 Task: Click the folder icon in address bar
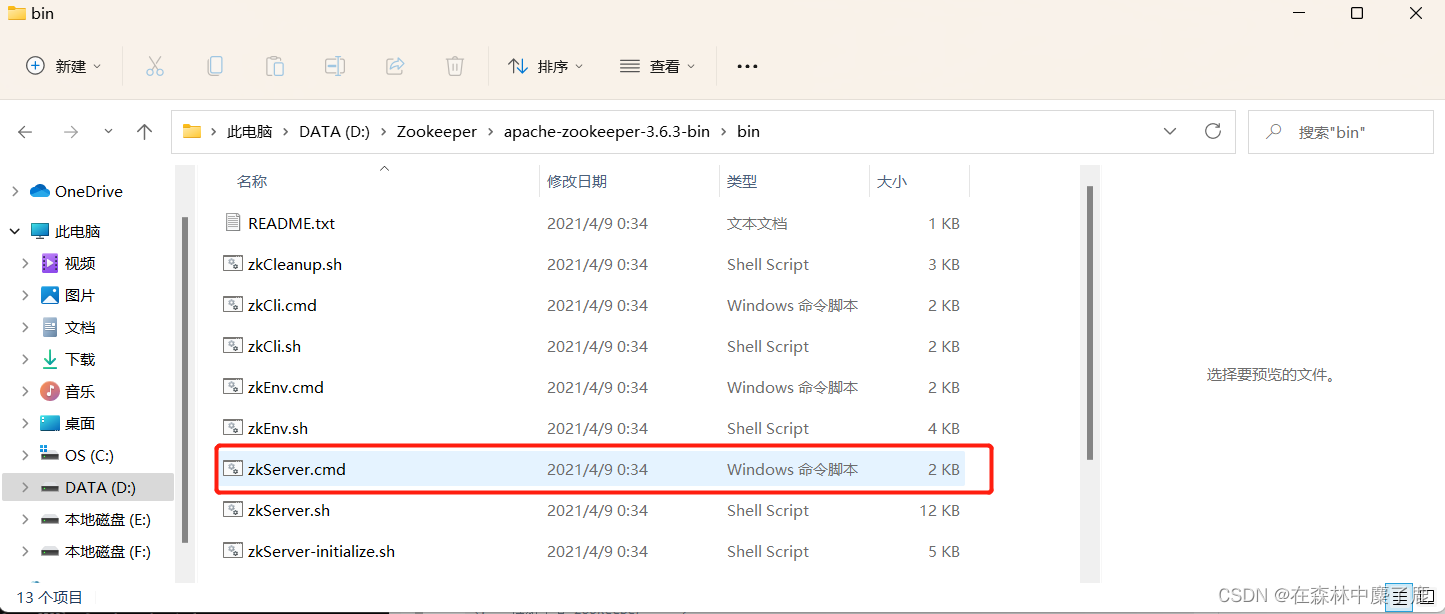click(x=192, y=131)
